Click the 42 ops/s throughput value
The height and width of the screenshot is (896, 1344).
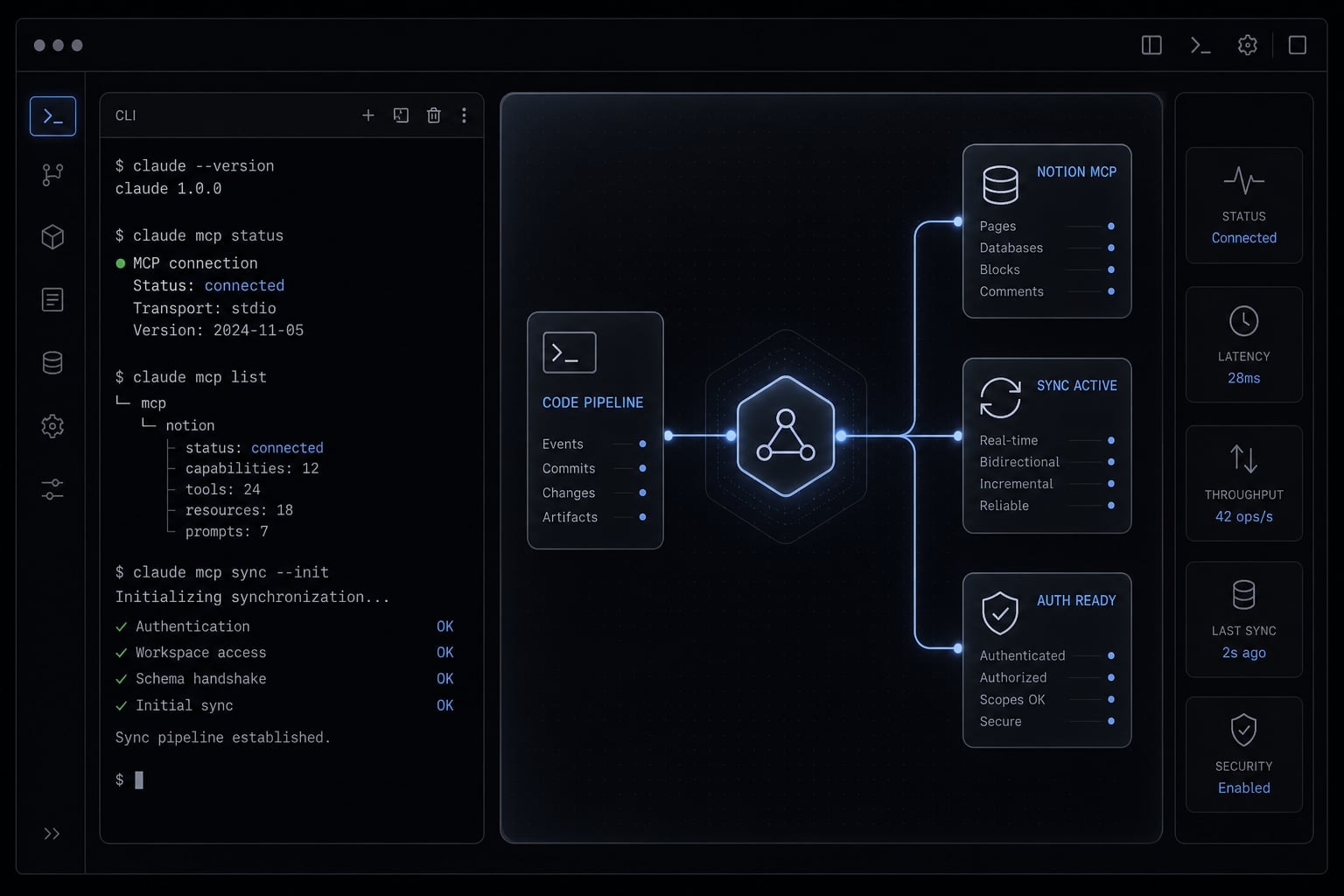(1243, 516)
